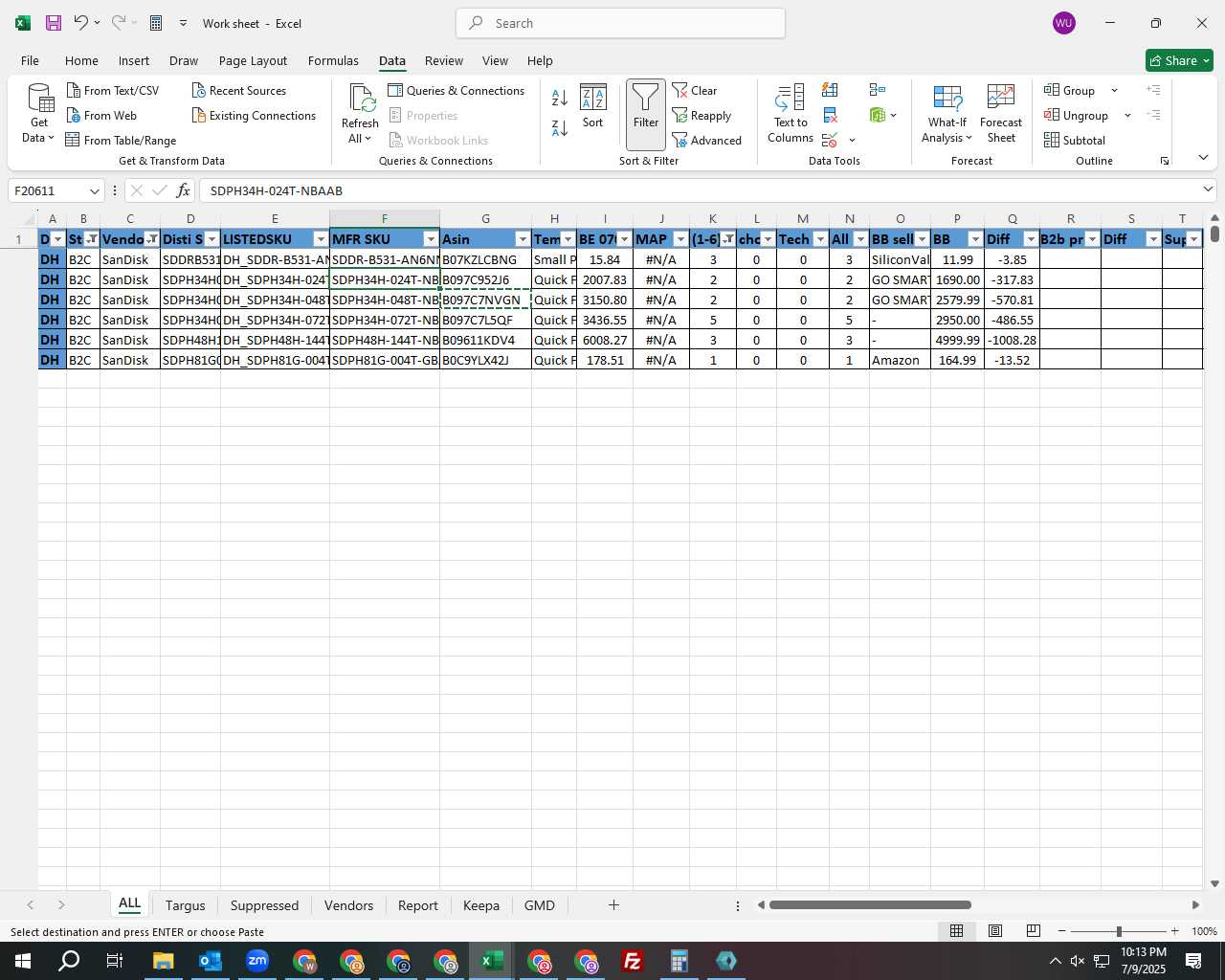Create a Forecast Sheet
This screenshot has width=1225, height=980.
click(x=1001, y=113)
